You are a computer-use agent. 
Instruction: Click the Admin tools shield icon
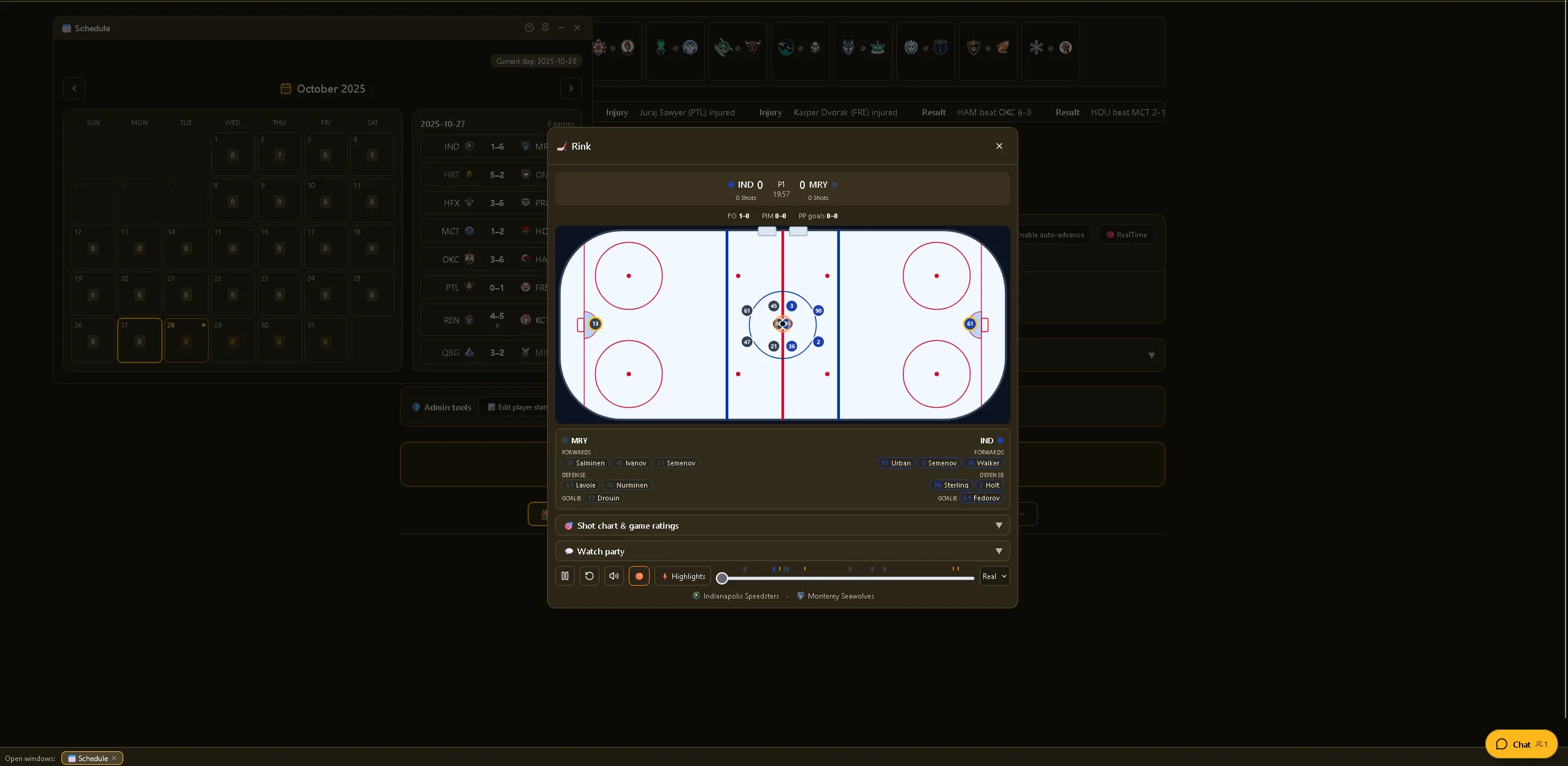[x=416, y=407]
